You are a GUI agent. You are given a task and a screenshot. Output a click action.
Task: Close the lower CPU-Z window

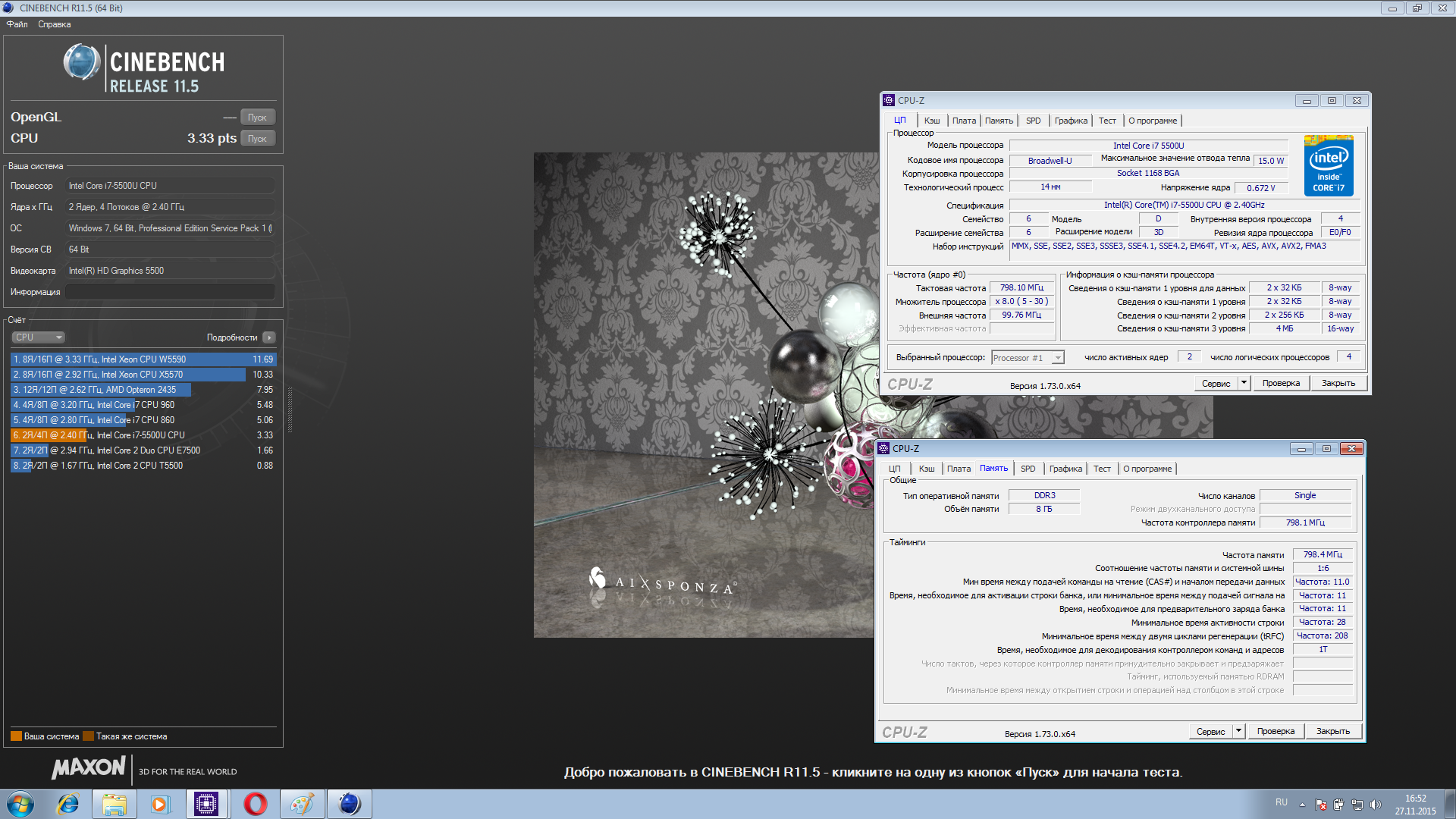click(x=1351, y=449)
